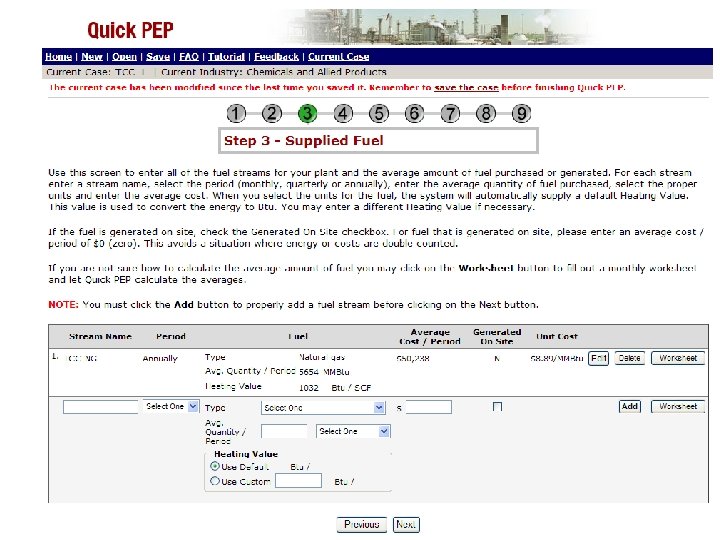Go to step 1 circle
The height and width of the screenshot is (540, 720).
tap(236, 113)
